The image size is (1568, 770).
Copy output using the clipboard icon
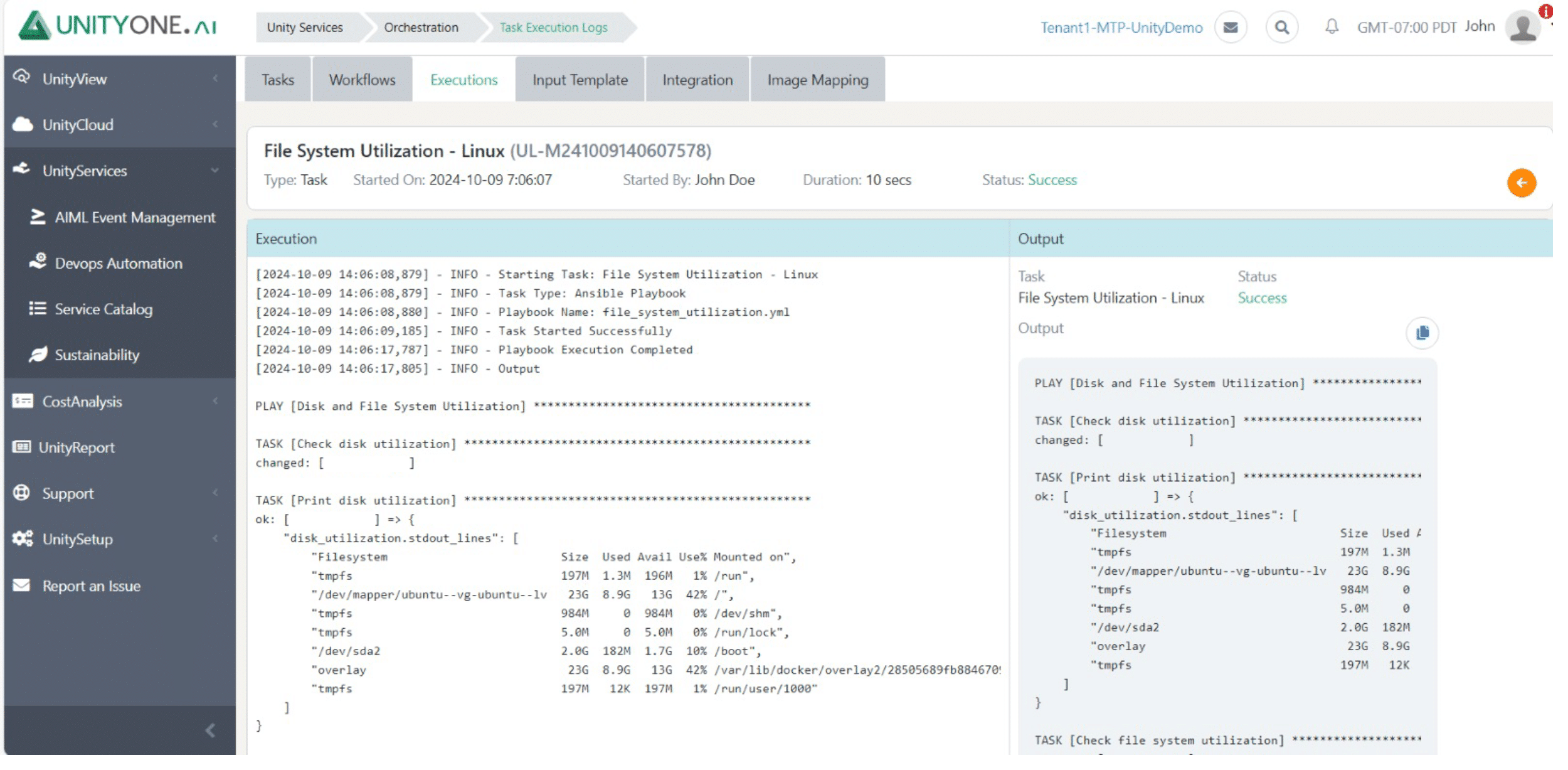click(1422, 333)
